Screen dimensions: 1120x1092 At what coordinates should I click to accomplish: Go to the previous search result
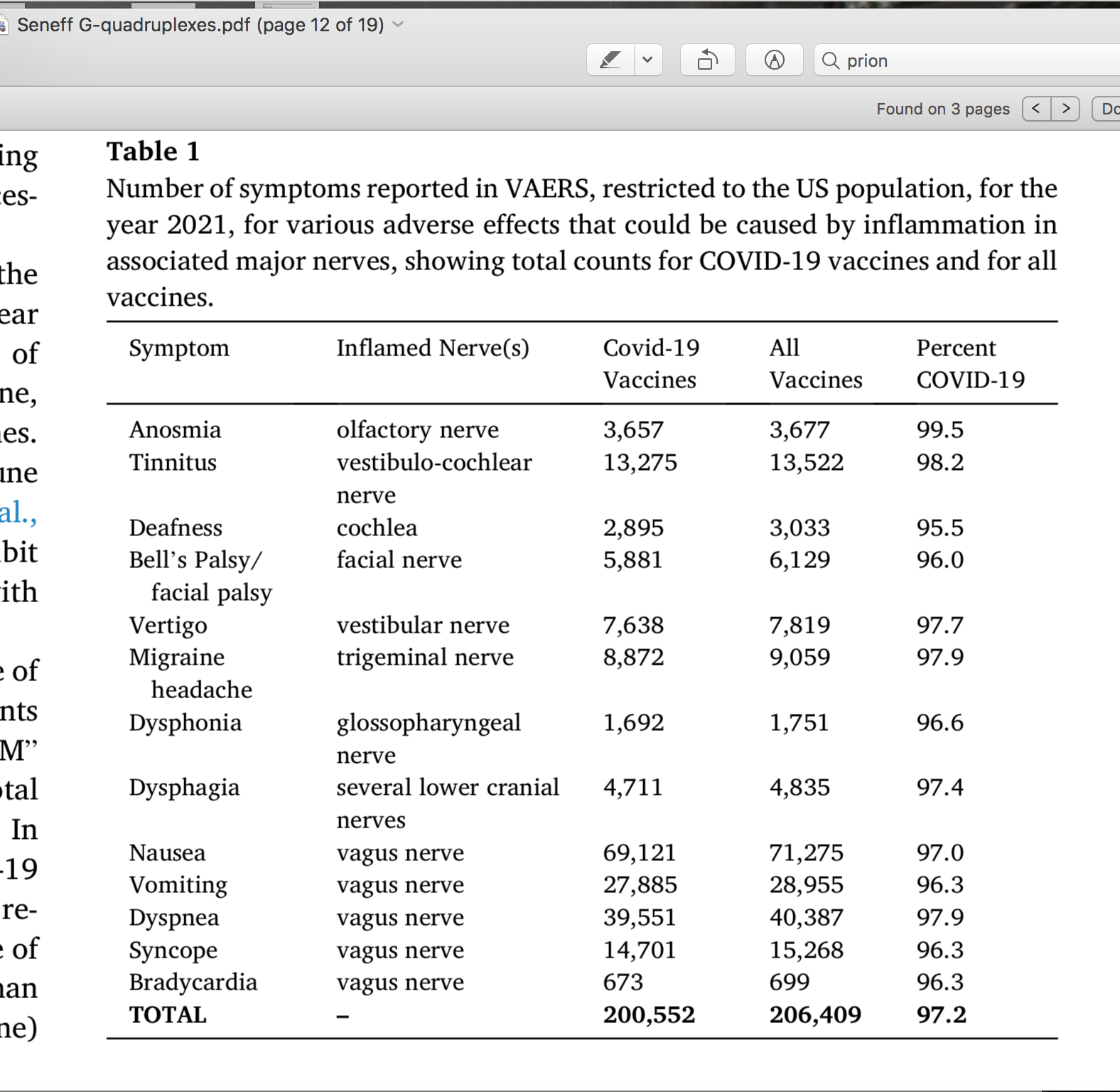(x=1036, y=109)
